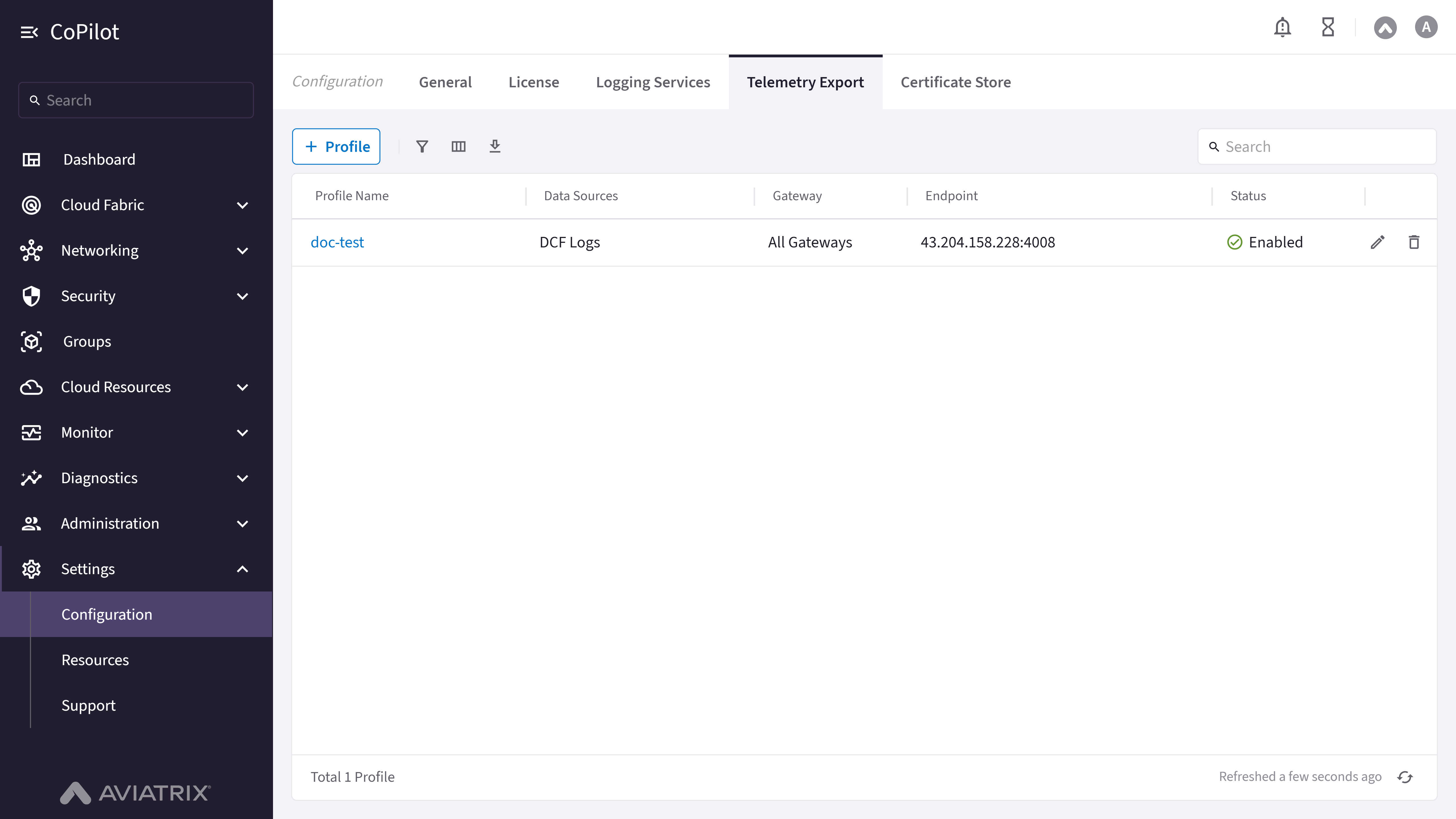Select the Telemetry Export tab
This screenshot has height=819, width=1456.
tap(805, 82)
